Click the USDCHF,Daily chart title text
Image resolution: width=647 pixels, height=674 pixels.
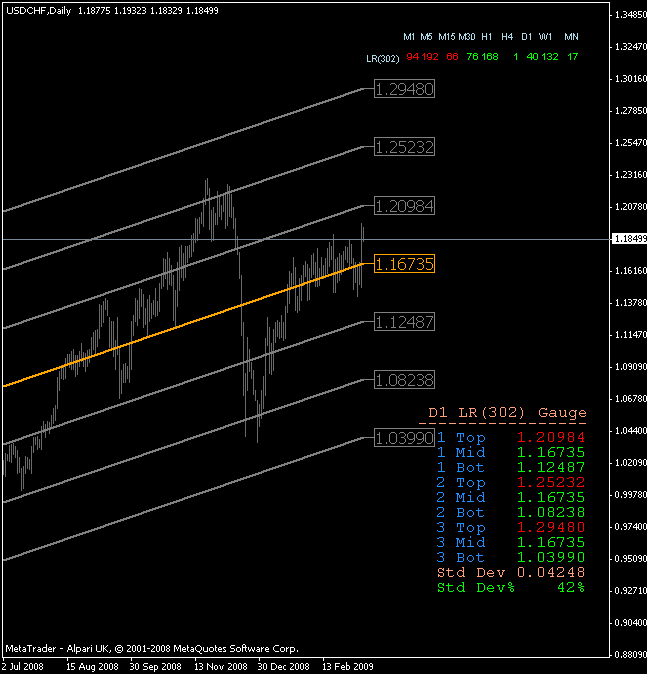[39, 11]
